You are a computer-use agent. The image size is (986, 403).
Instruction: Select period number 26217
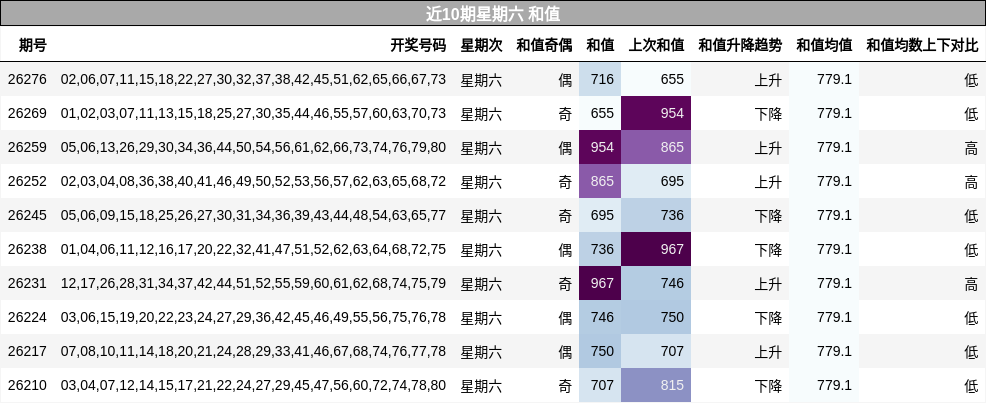point(27,351)
